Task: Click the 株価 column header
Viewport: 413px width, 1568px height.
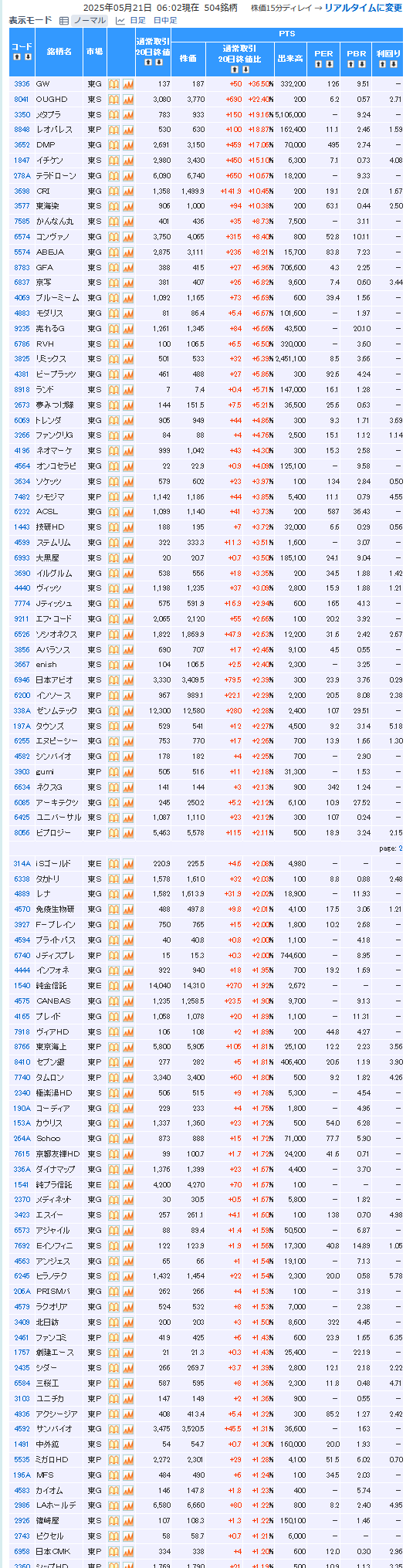Action: tap(188, 58)
